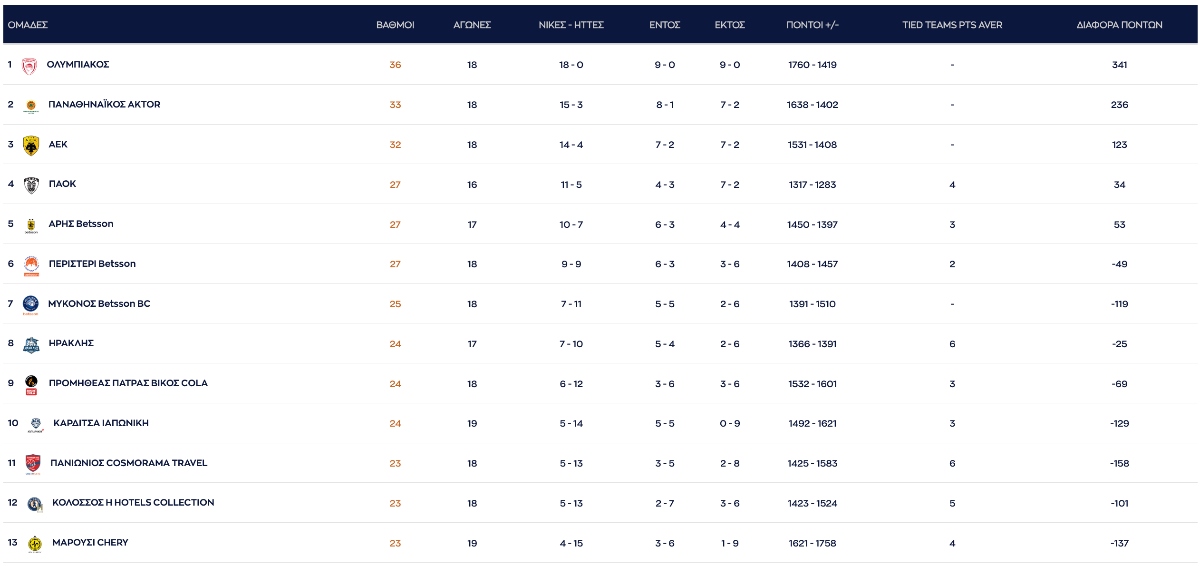Sort standings by ΒΑΘΜΟΙ column header
Viewport: 1200px width, 566px height.
pyautogui.click(x=395, y=25)
